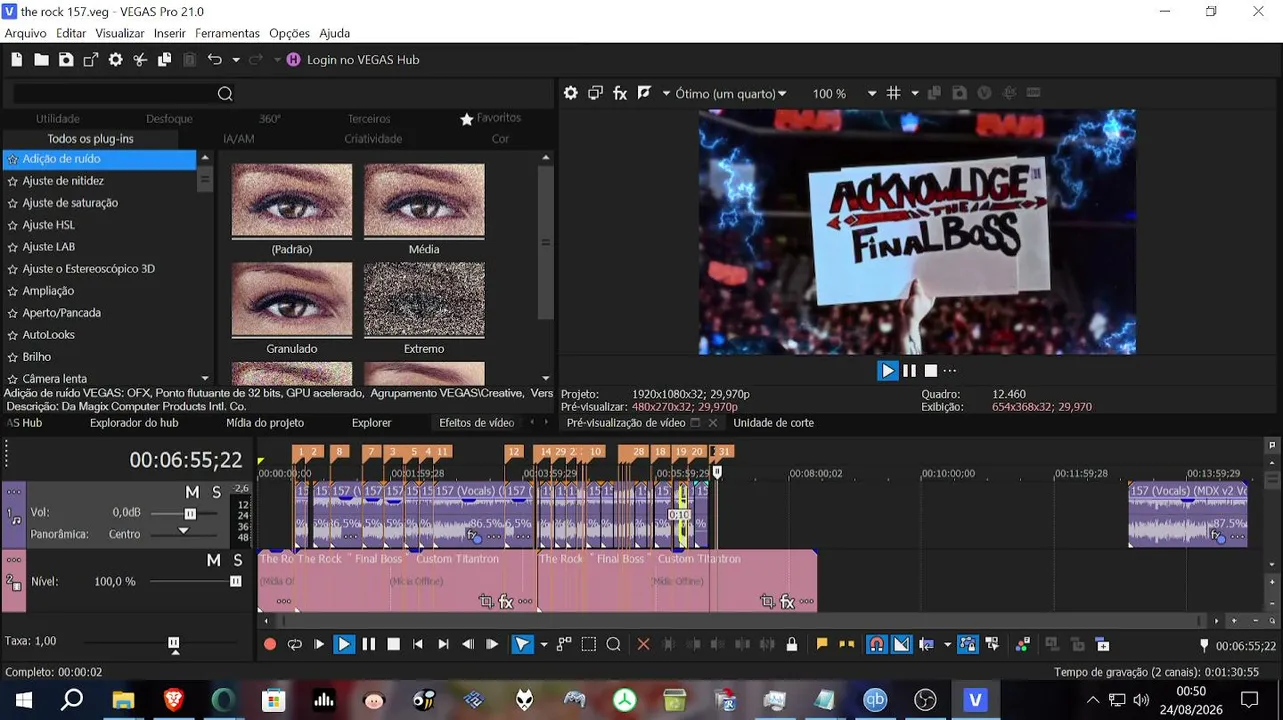Screen dimensions: 1283x720
Task: Play the preview from the video preview window
Action: tap(887, 371)
